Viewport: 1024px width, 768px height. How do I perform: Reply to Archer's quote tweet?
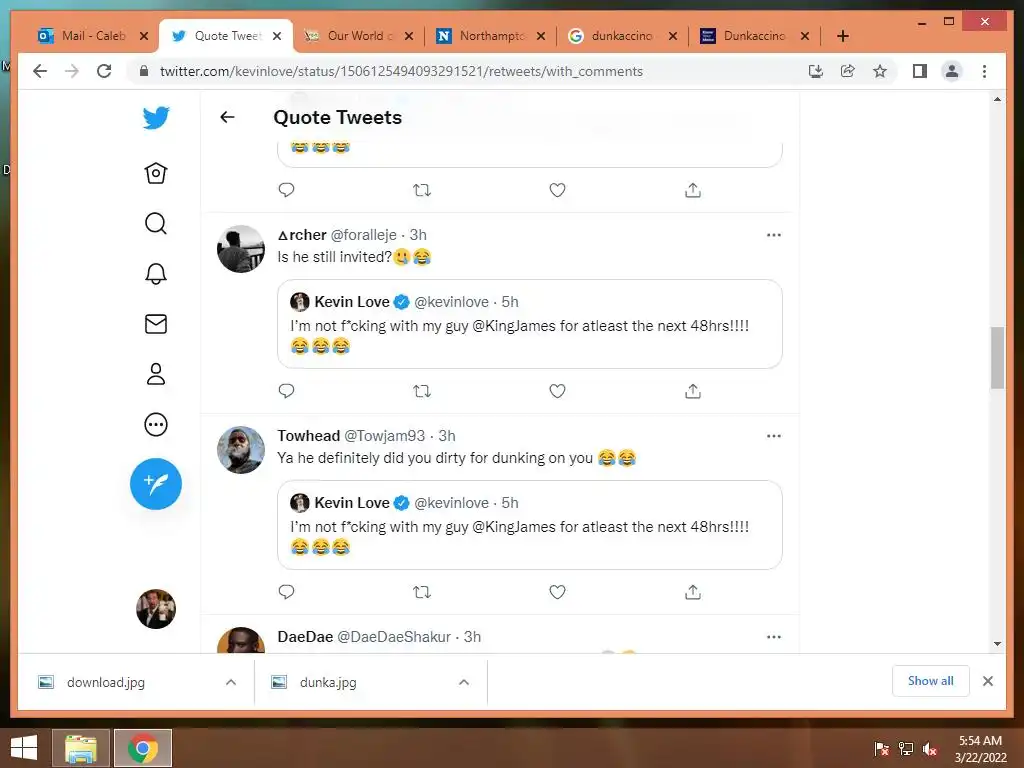[x=287, y=391]
